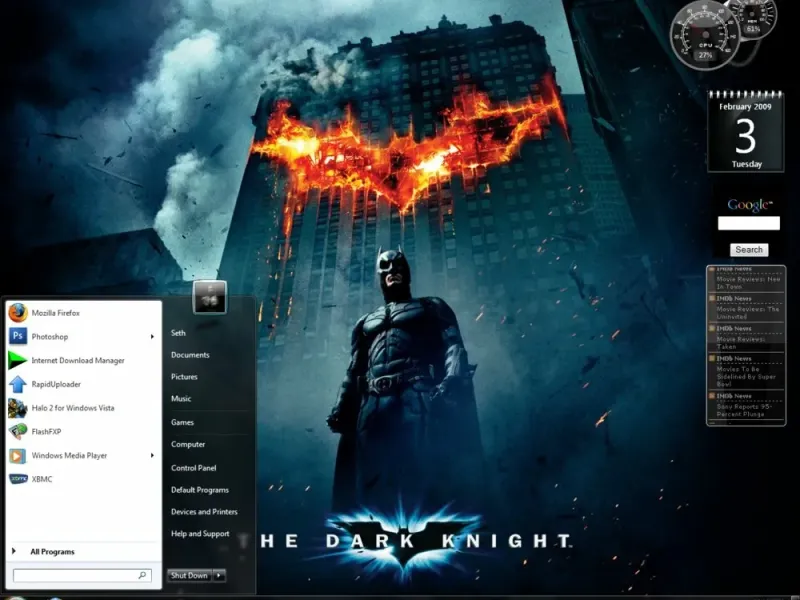This screenshot has height=600, width=800.
Task: Open Devices and Printers
Action: [204, 512]
